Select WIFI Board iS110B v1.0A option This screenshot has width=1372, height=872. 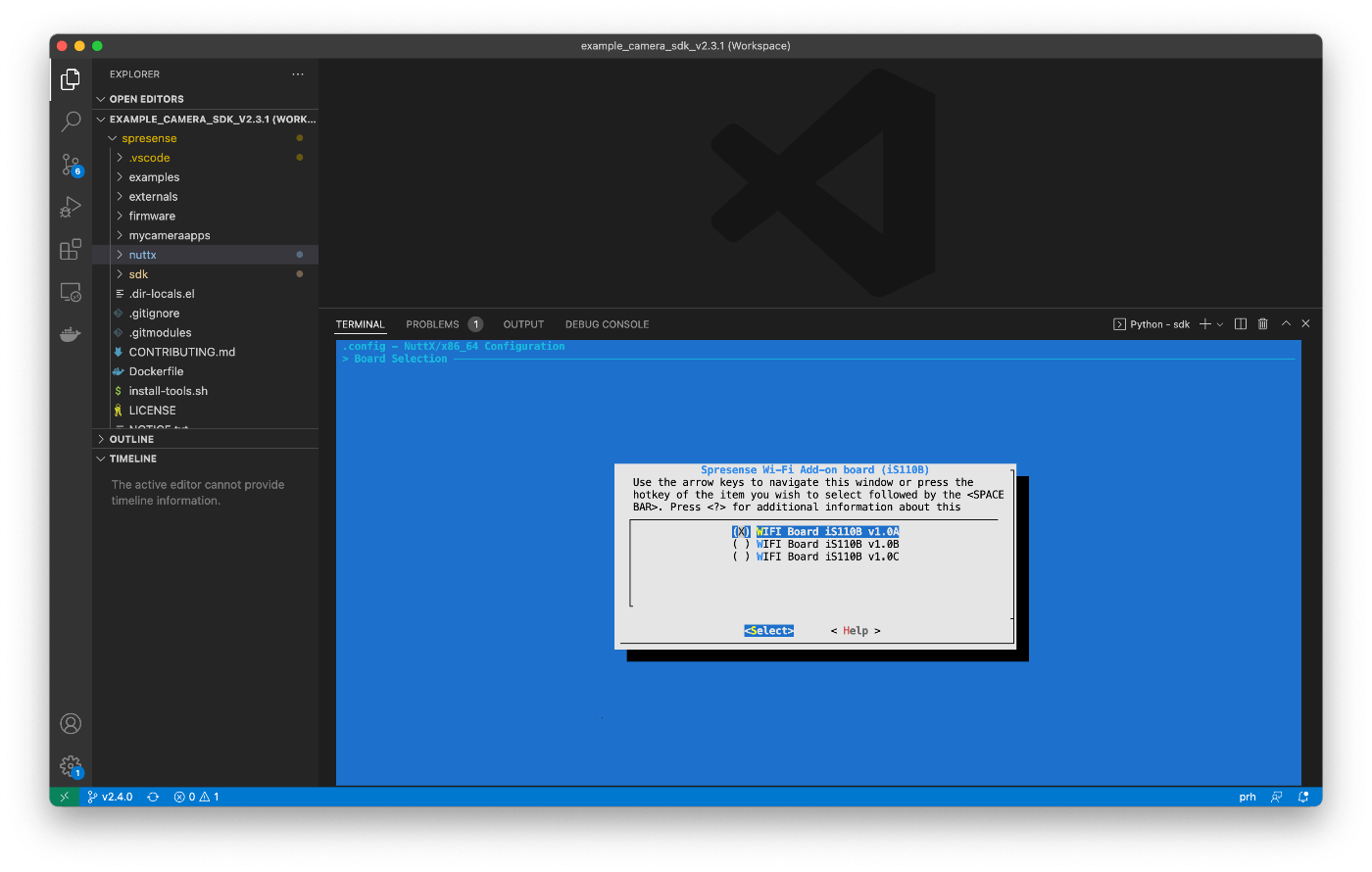click(x=815, y=532)
